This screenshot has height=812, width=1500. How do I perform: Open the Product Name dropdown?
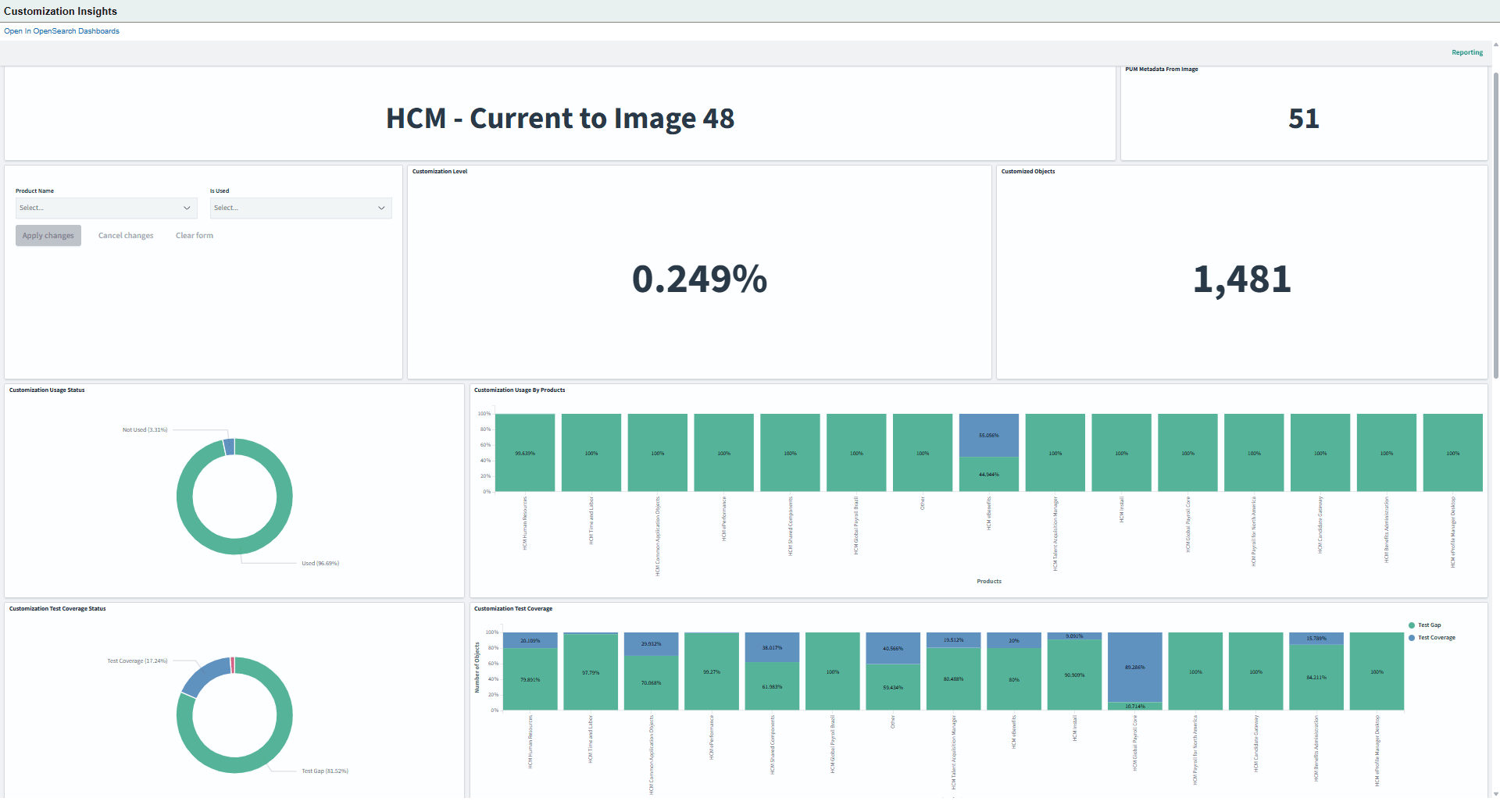105,208
